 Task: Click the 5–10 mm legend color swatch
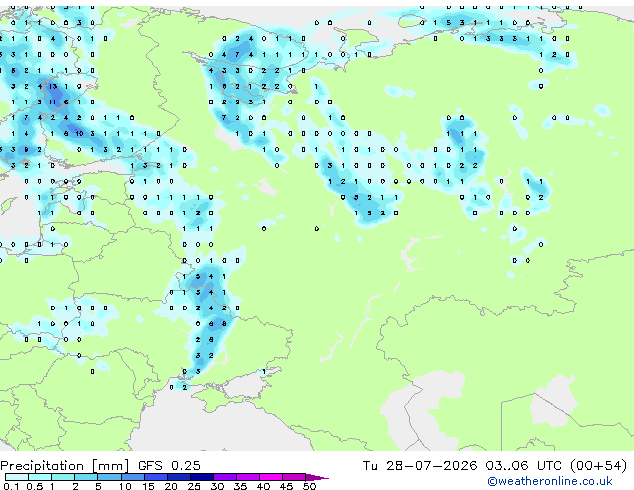point(109,477)
